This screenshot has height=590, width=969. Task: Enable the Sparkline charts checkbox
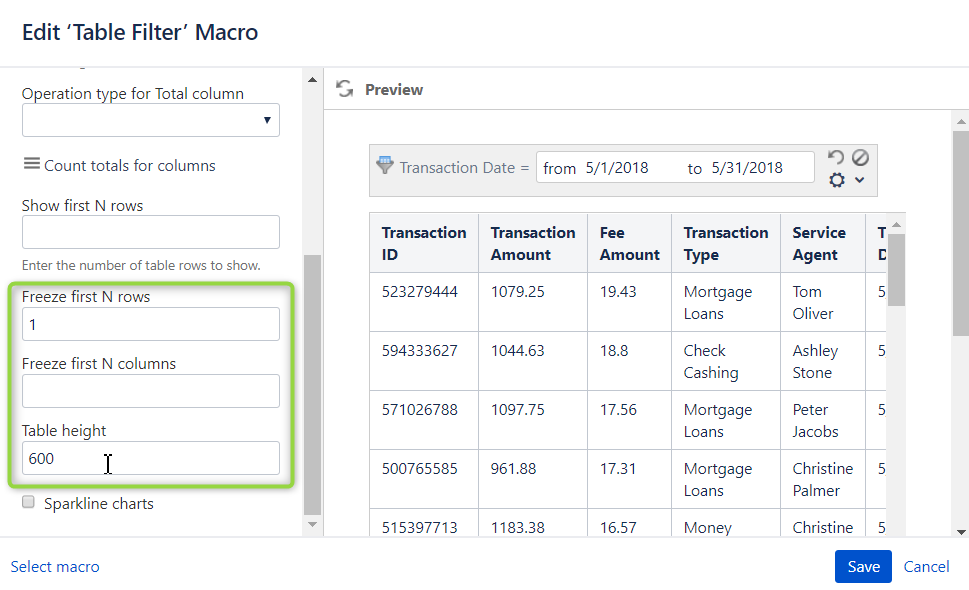click(x=29, y=502)
